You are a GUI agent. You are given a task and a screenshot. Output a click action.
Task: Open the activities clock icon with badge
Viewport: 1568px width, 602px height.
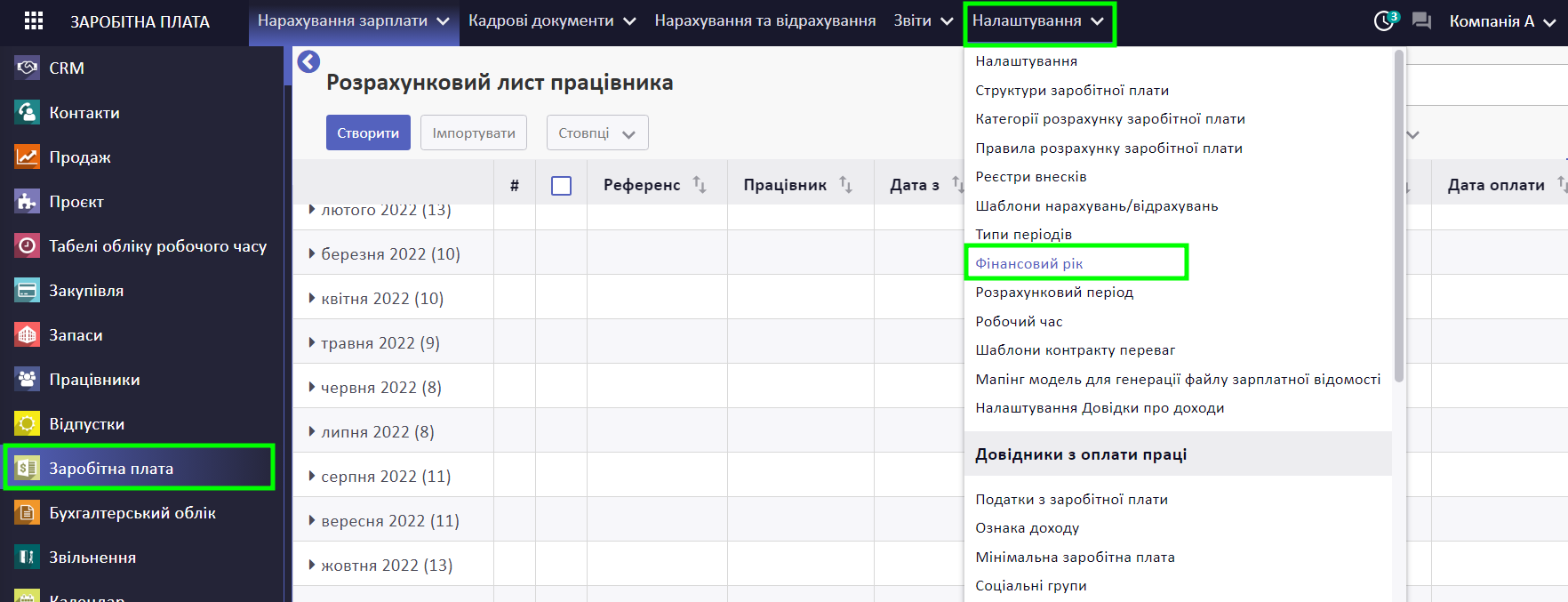tap(1386, 20)
